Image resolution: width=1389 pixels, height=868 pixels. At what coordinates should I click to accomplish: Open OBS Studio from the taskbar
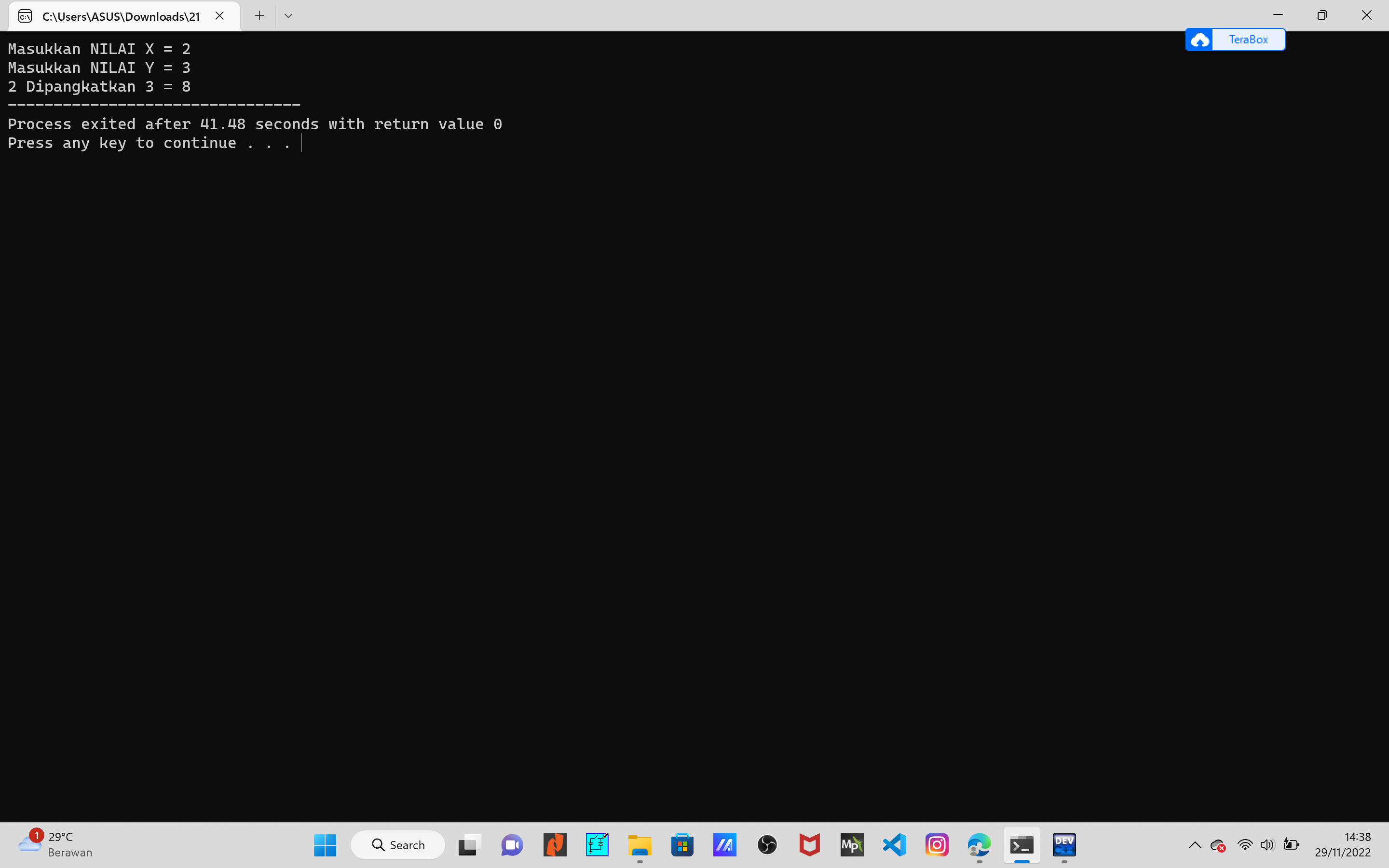[767, 844]
